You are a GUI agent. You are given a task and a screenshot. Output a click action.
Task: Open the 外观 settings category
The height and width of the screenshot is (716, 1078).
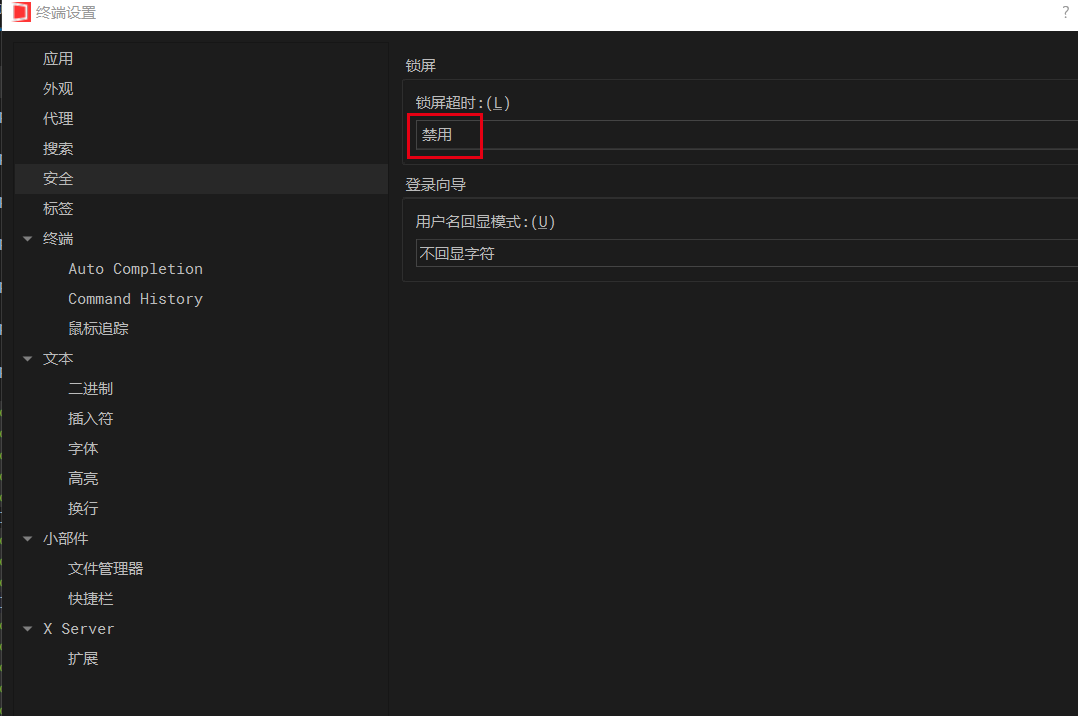(58, 89)
